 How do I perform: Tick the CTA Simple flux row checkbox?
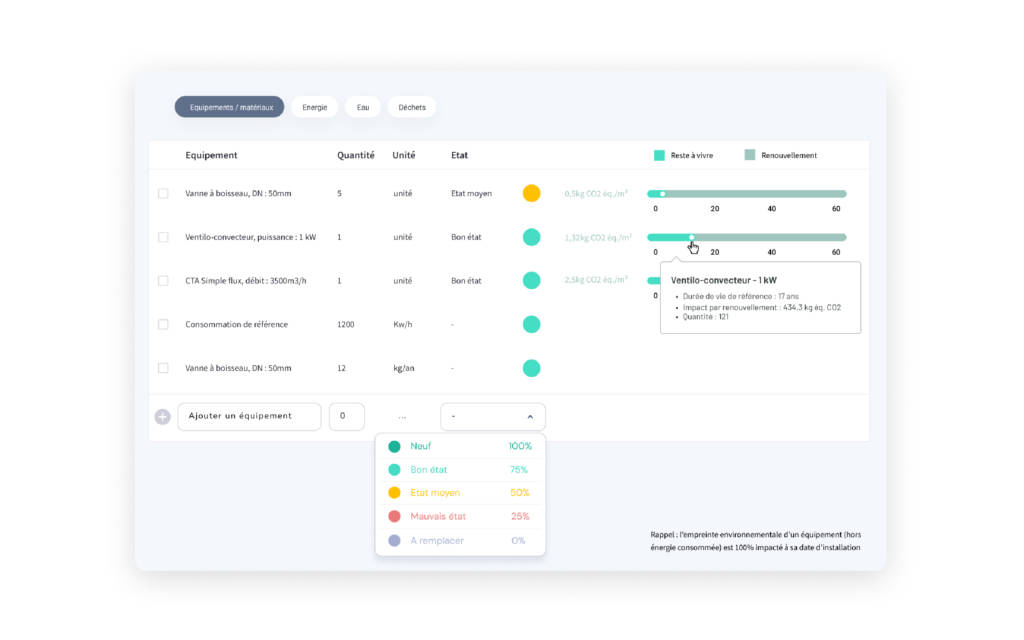pos(163,281)
